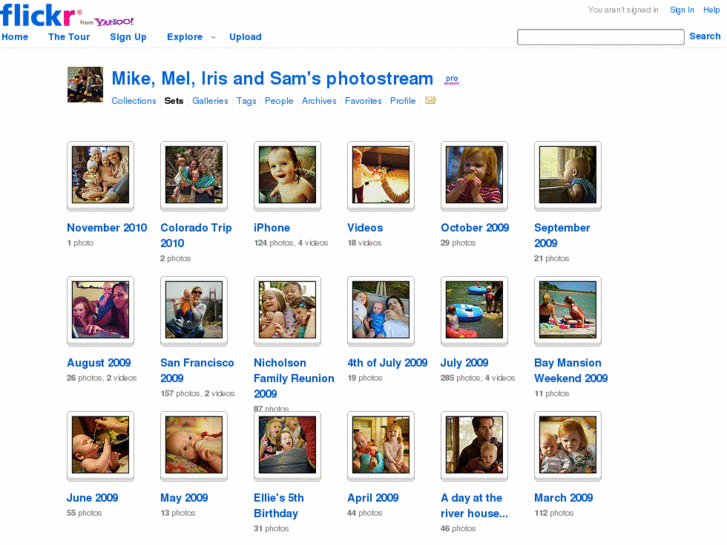
Task: Open the iPhone set thumbnail
Action: (x=287, y=175)
